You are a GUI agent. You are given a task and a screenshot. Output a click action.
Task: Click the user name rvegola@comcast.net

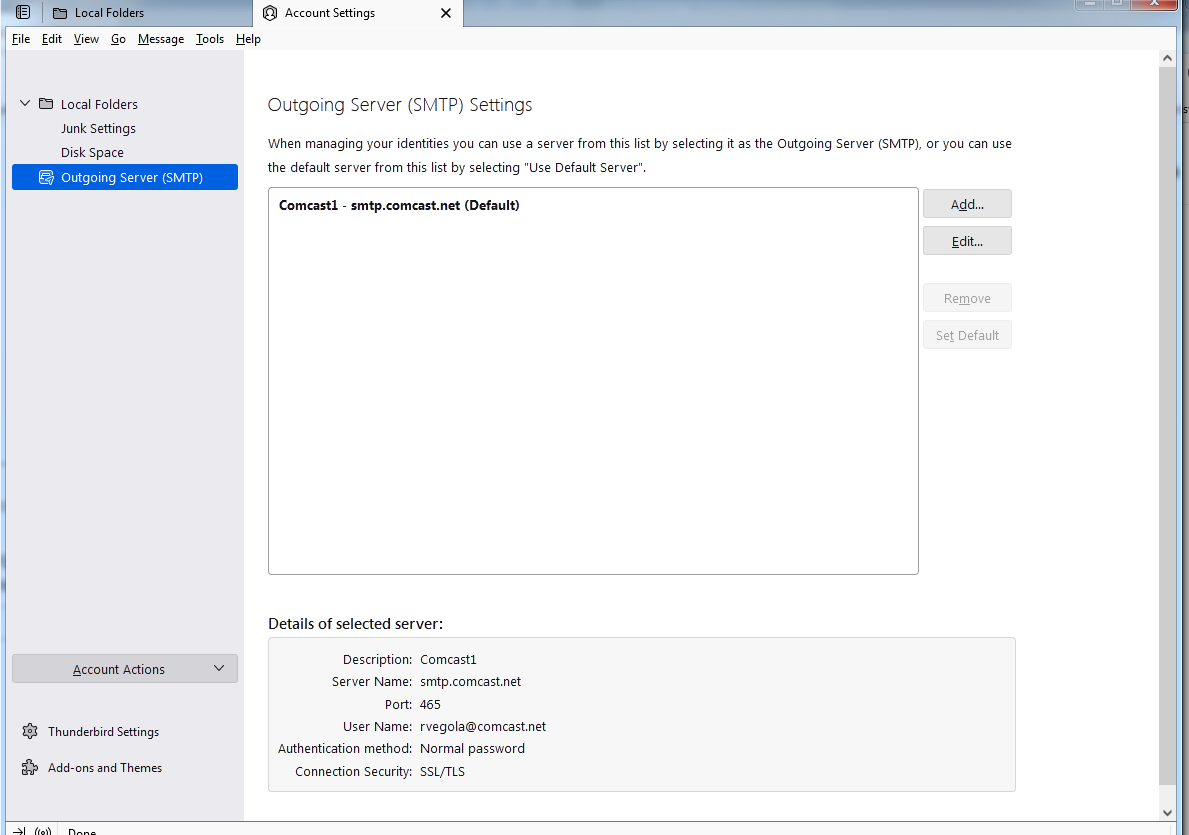click(x=483, y=727)
